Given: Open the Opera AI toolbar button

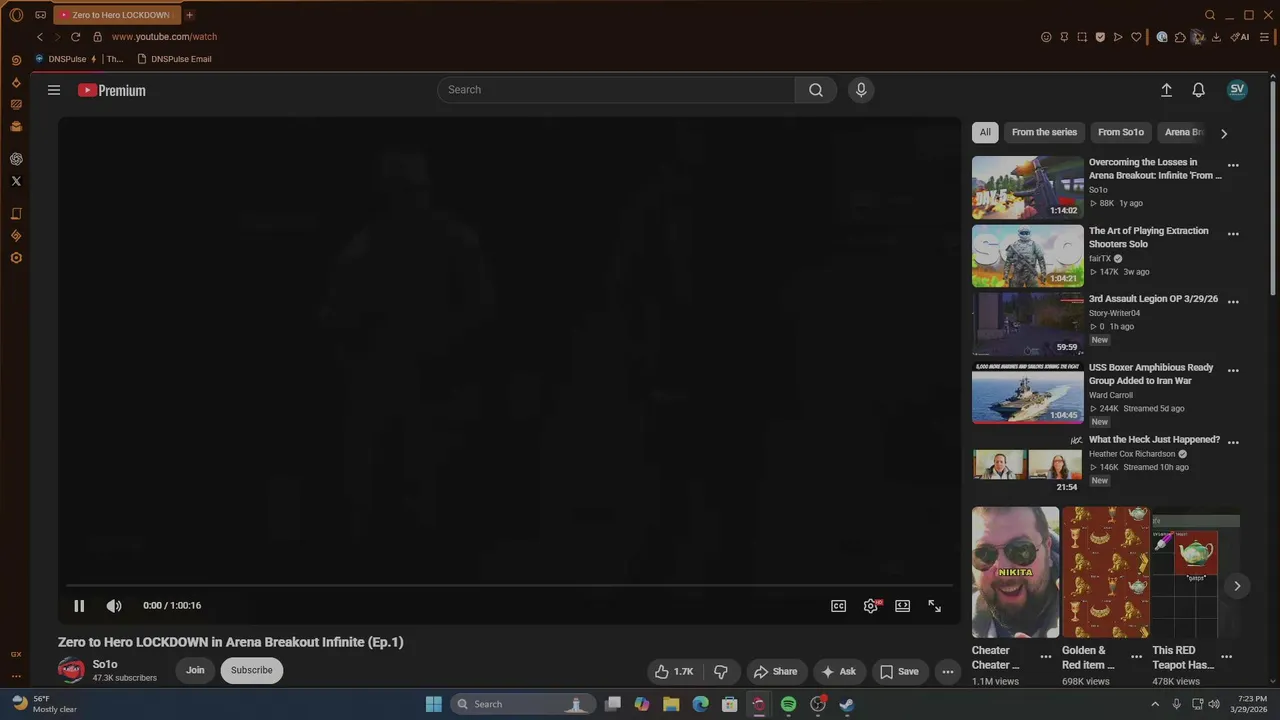Looking at the screenshot, I should (x=1240, y=37).
